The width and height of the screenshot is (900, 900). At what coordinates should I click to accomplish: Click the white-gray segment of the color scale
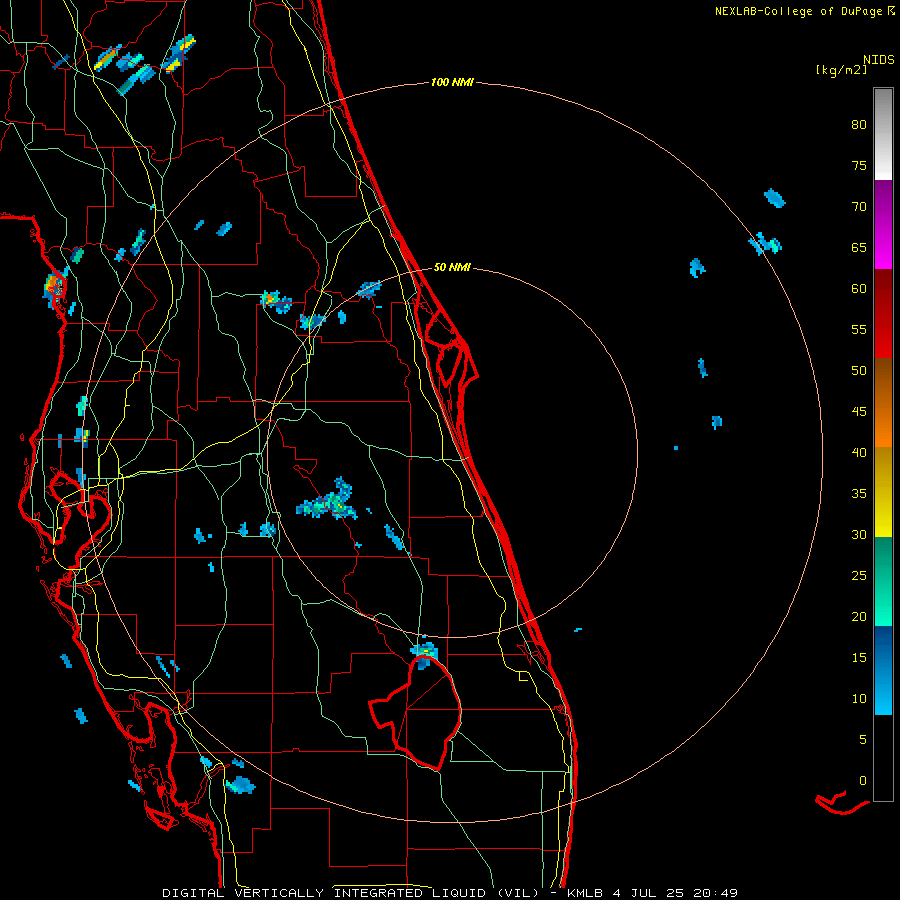(x=883, y=134)
